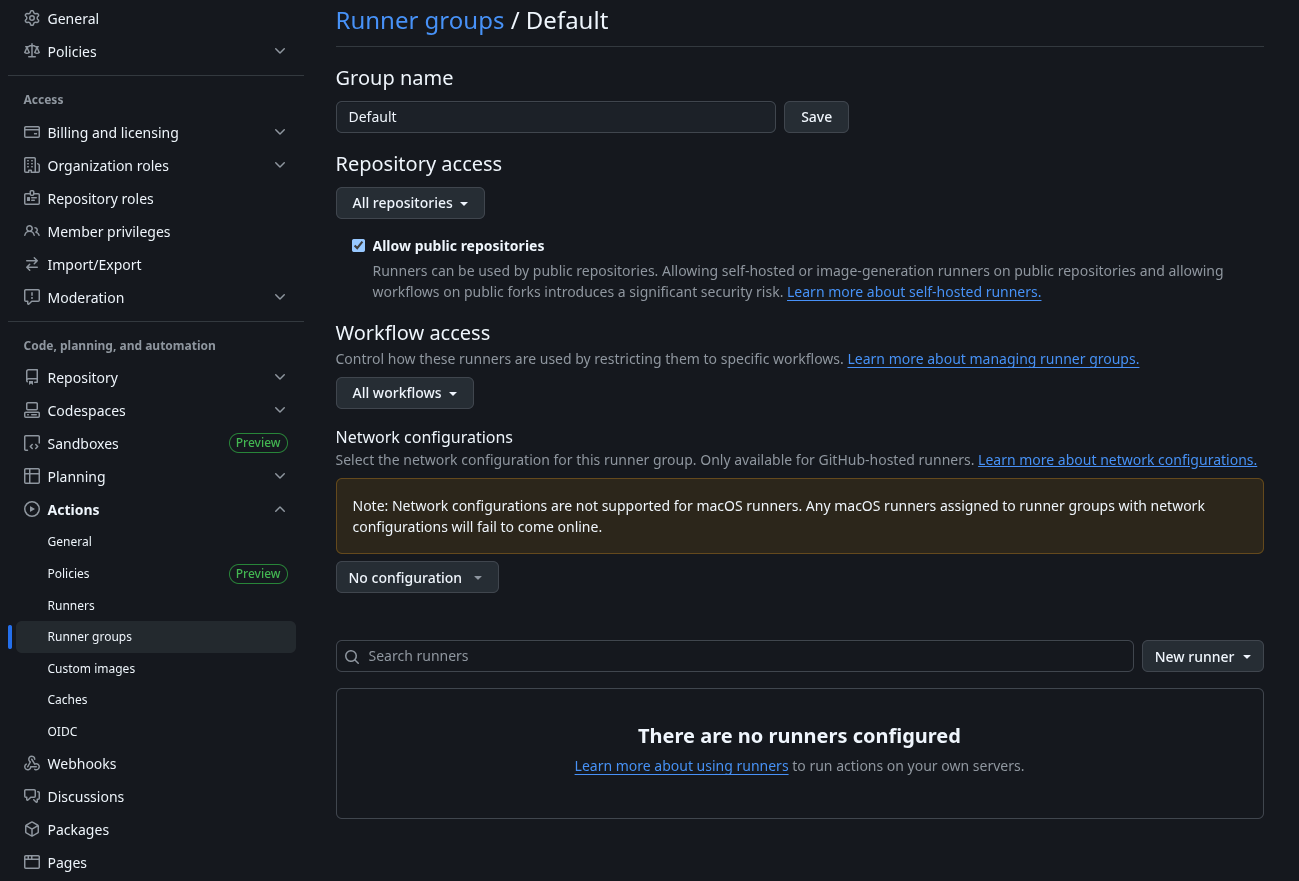Viewport: 1299px width, 881px height.
Task: Click the Packages box icon
Action: click(32, 830)
